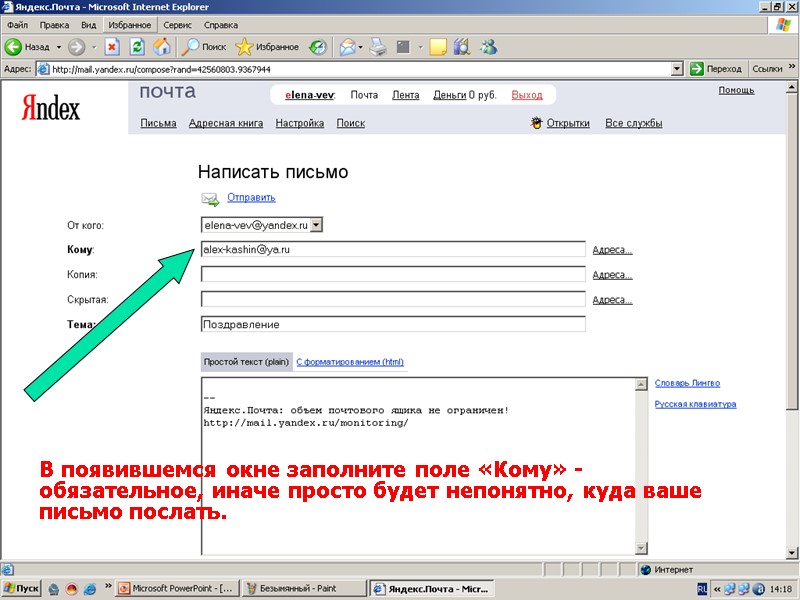Open the Mail icon dropdown arrow
The width and height of the screenshot is (800, 600).
point(360,47)
